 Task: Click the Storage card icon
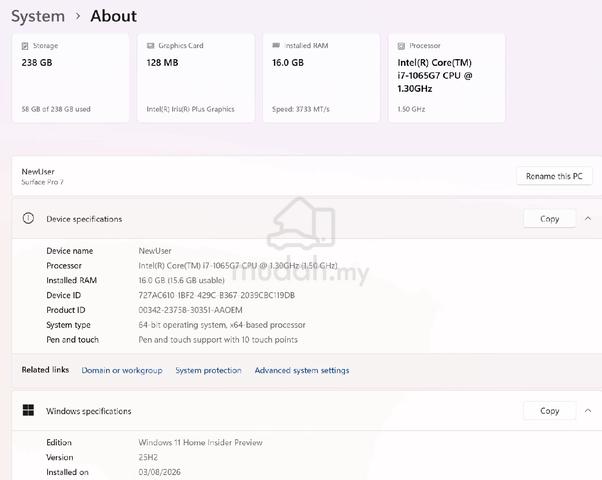point(25,46)
